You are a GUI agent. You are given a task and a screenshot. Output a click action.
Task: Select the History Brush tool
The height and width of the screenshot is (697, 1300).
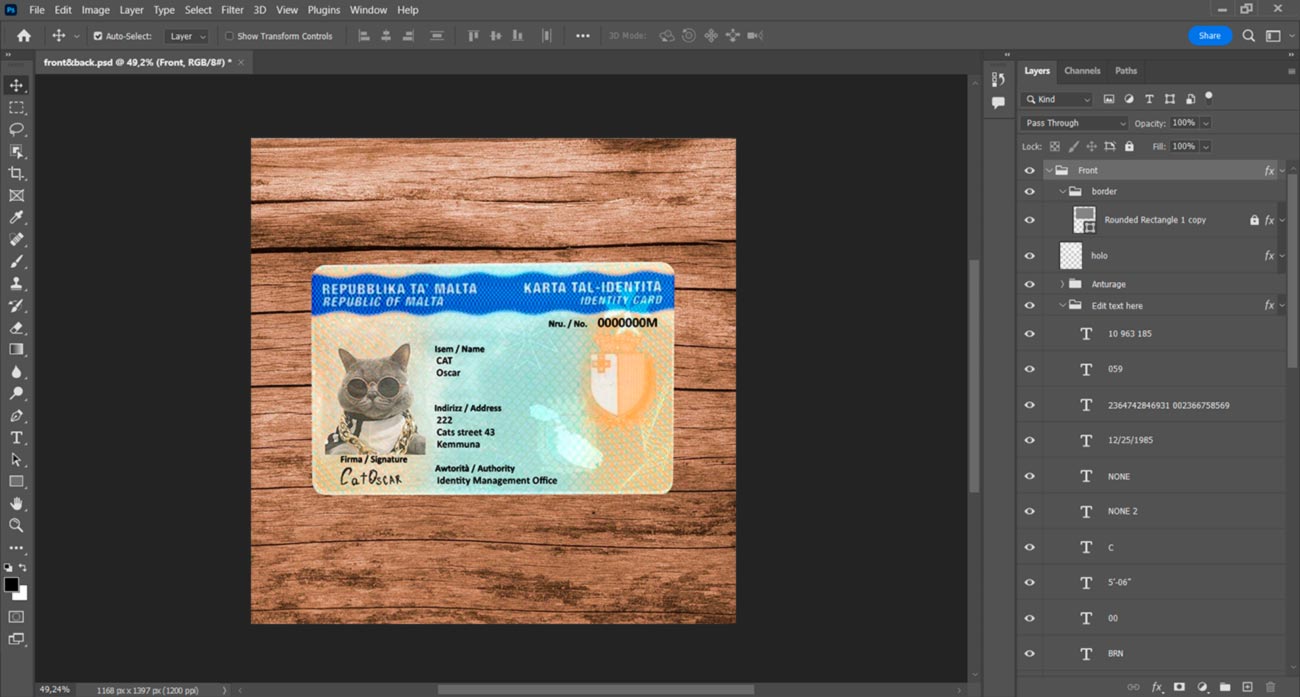coord(16,305)
